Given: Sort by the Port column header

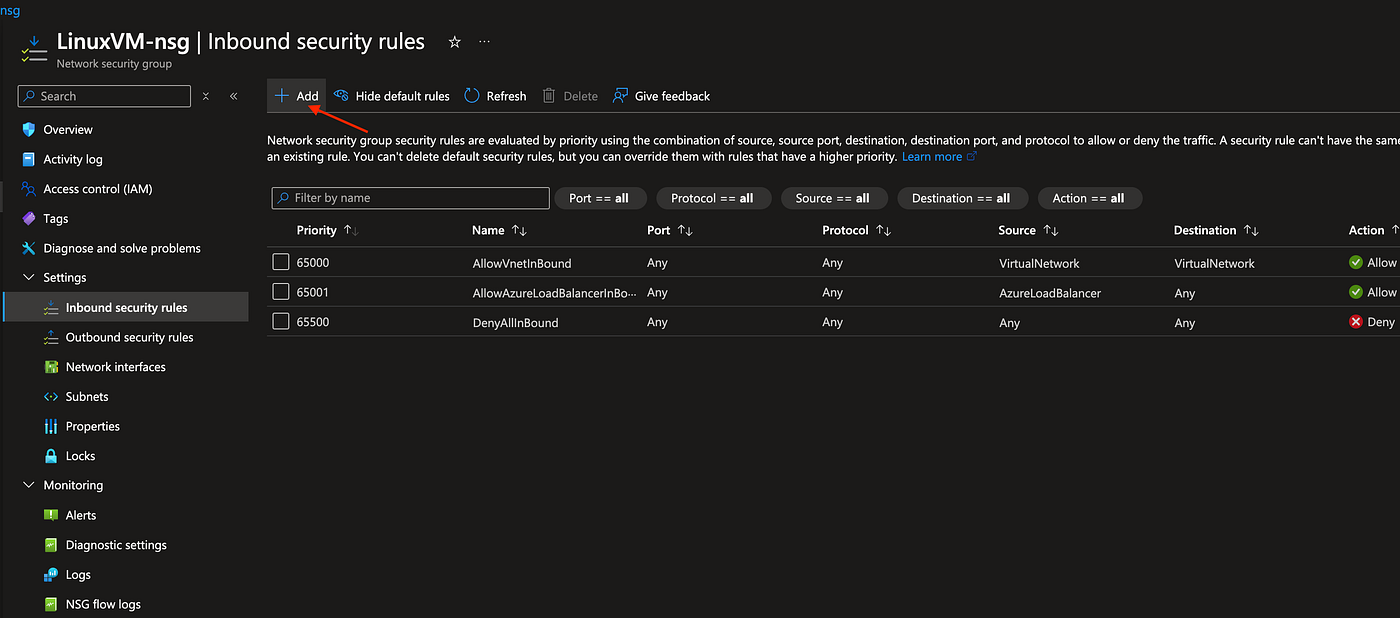Looking at the screenshot, I should pyautogui.click(x=670, y=230).
